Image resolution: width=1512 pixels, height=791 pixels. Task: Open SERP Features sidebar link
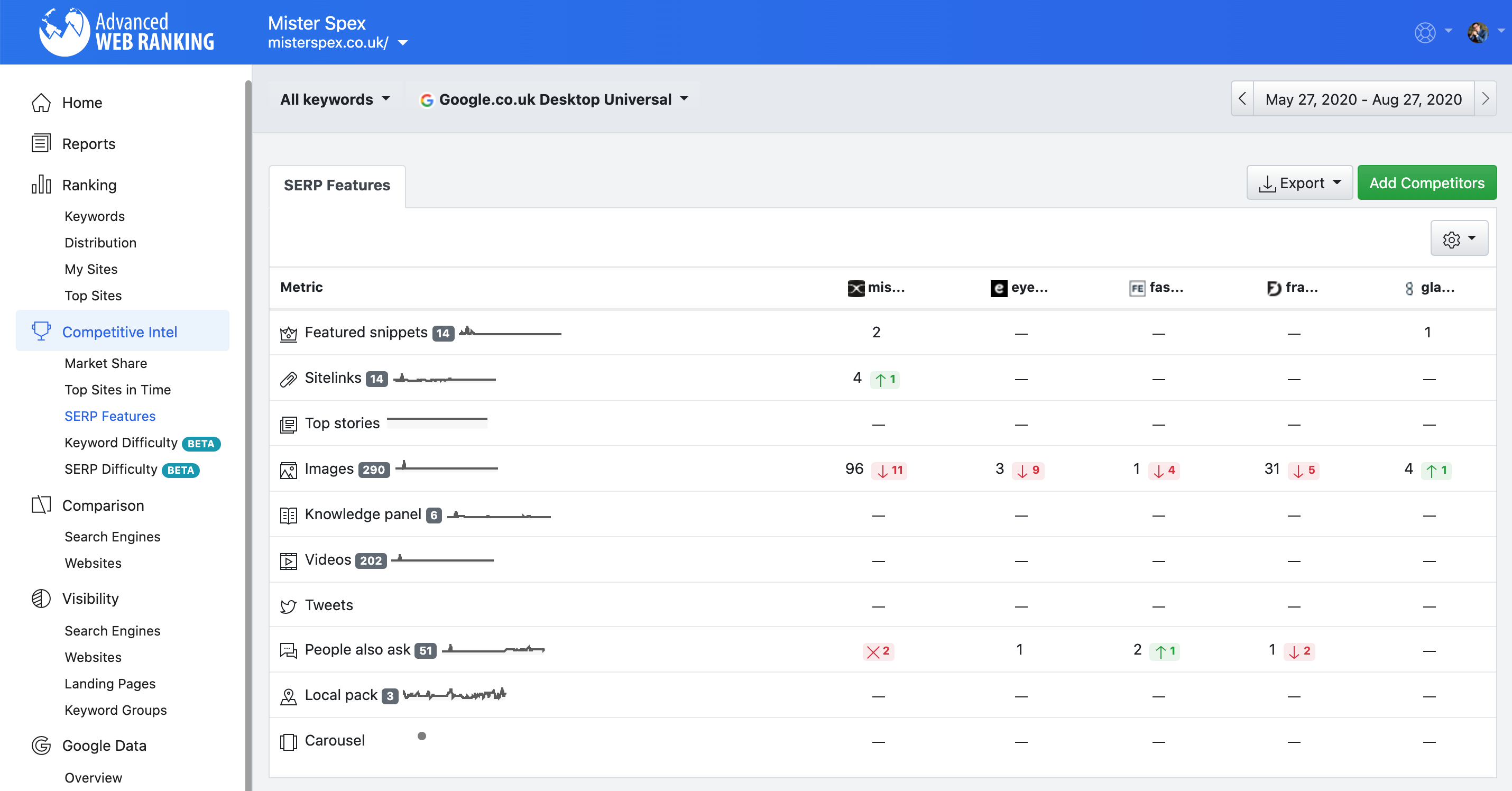pyautogui.click(x=110, y=416)
